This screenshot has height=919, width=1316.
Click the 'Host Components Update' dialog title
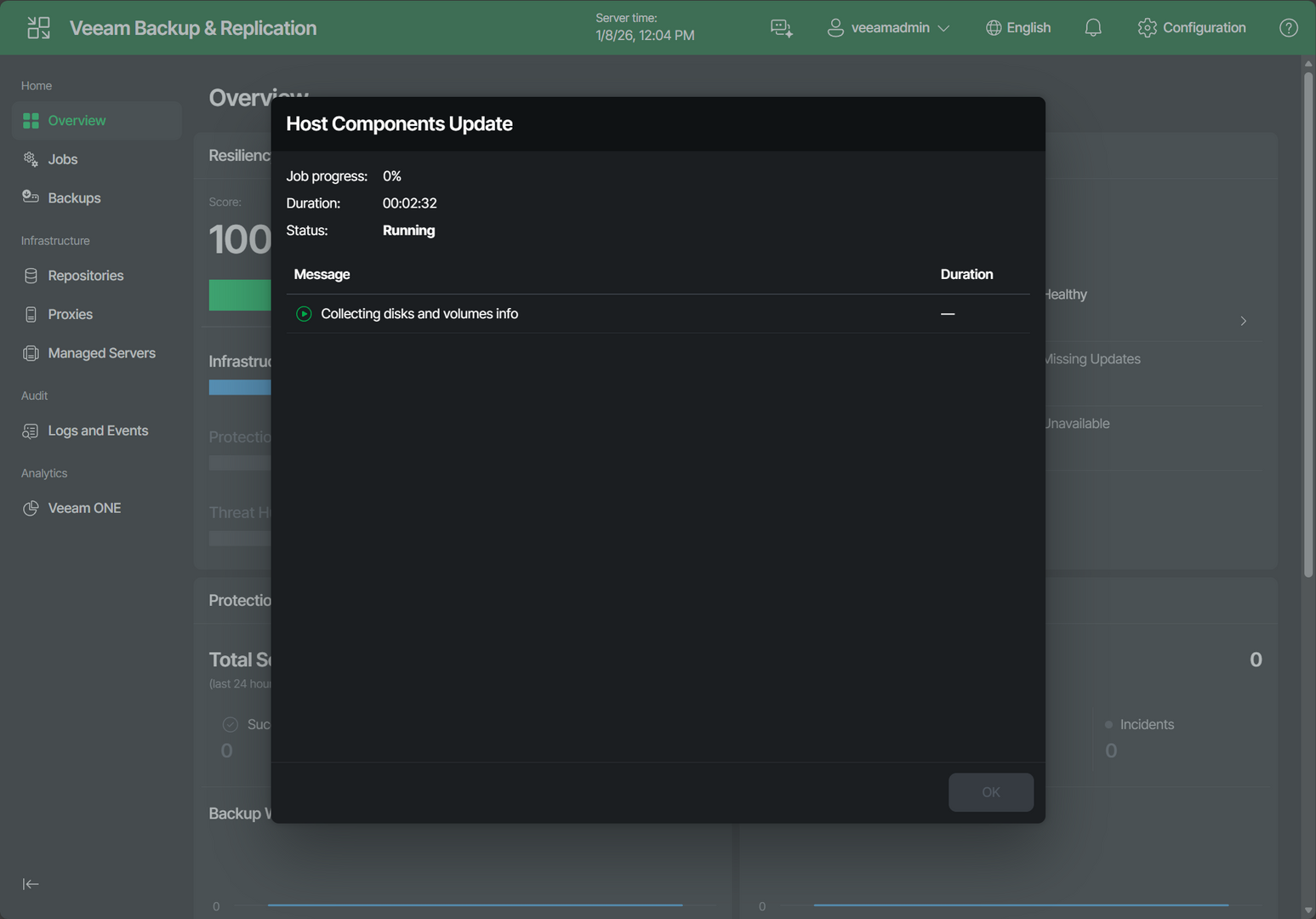pyautogui.click(x=399, y=124)
